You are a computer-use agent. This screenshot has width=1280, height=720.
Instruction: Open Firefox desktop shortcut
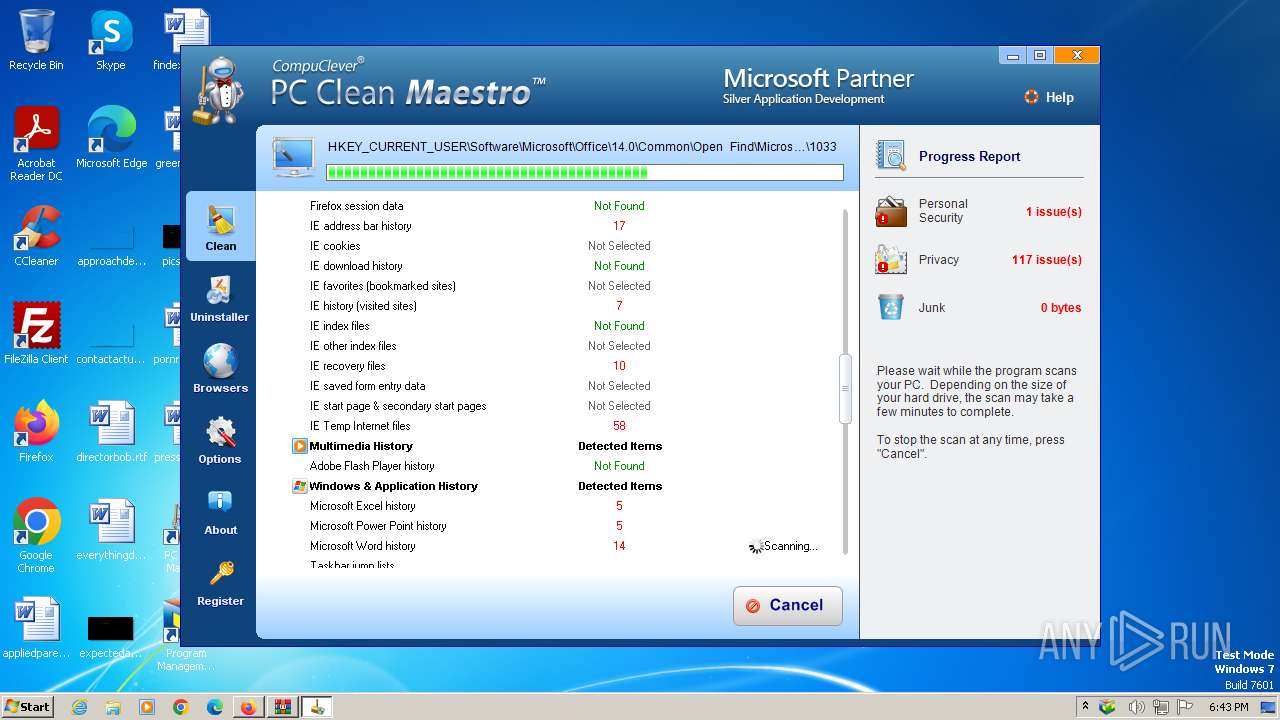(x=36, y=432)
